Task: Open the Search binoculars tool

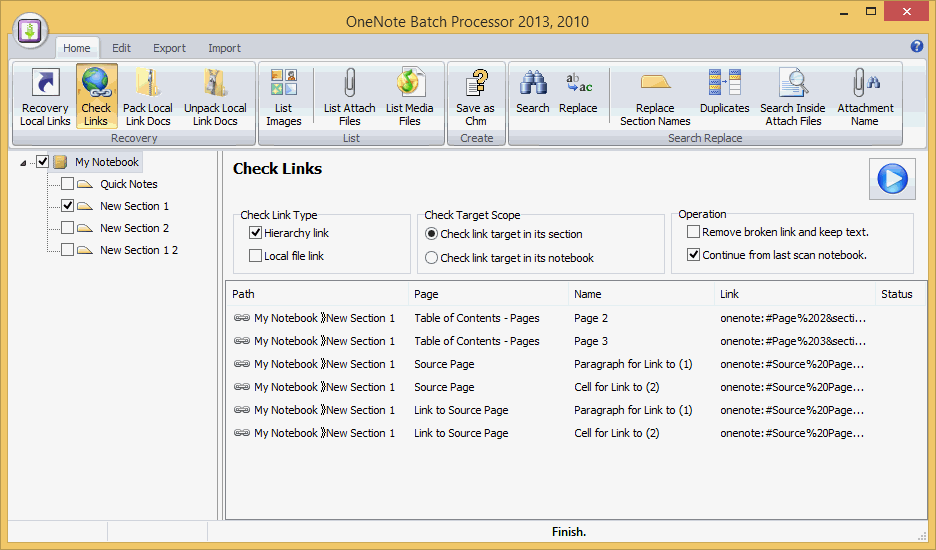Action: point(532,91)
